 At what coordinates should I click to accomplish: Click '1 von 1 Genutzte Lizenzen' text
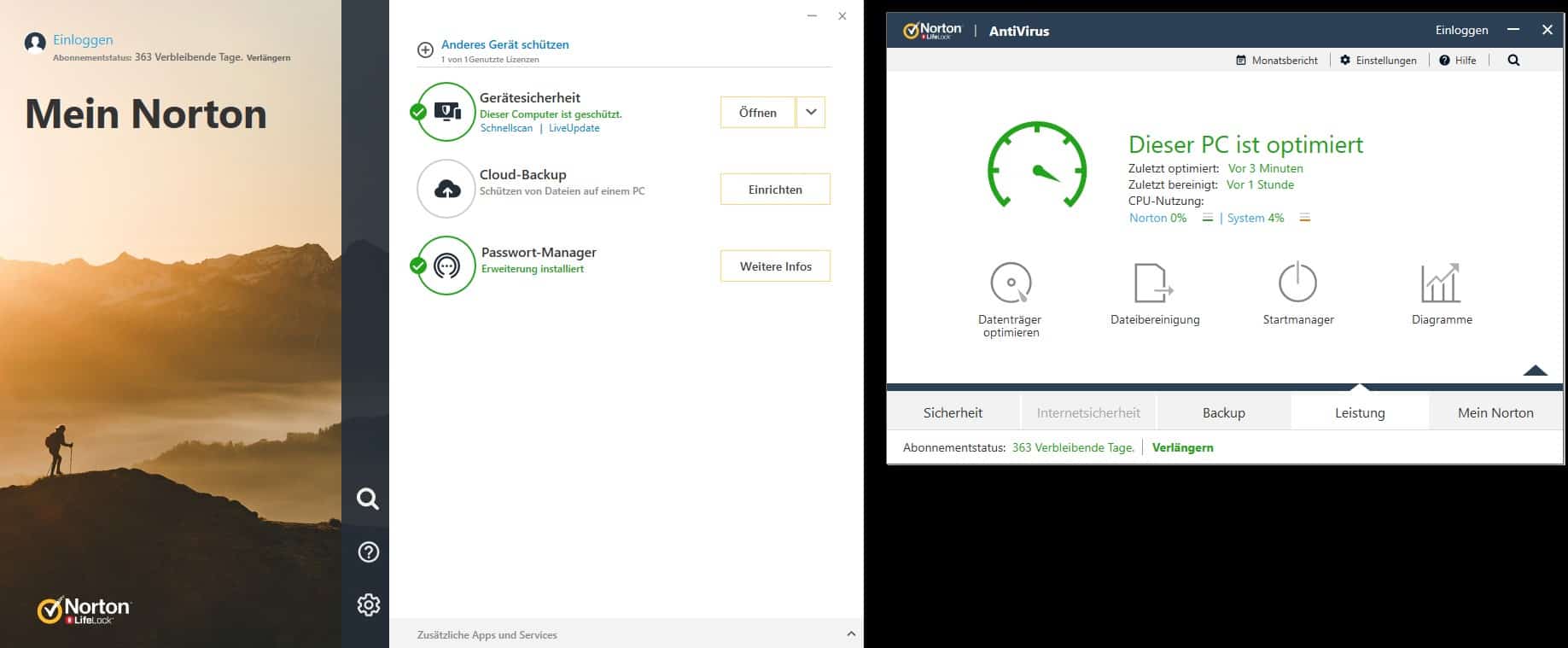(x=490, y=60)
